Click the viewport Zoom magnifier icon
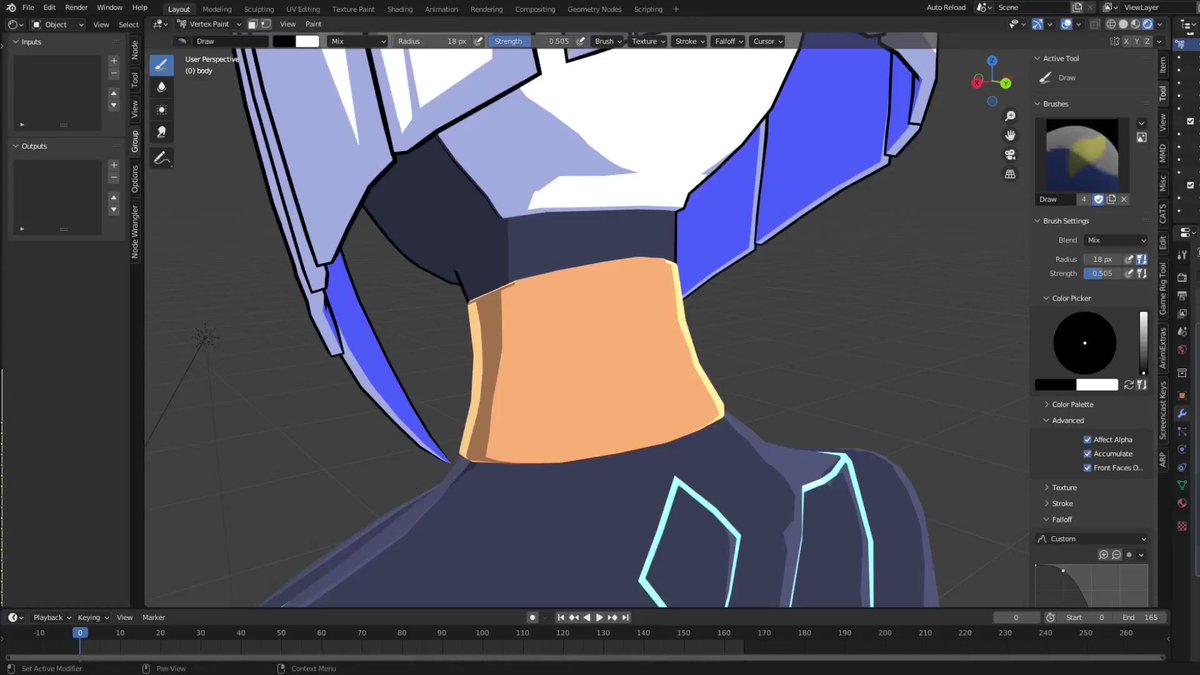This screenshot has width=1200, height=675. 1010,116
